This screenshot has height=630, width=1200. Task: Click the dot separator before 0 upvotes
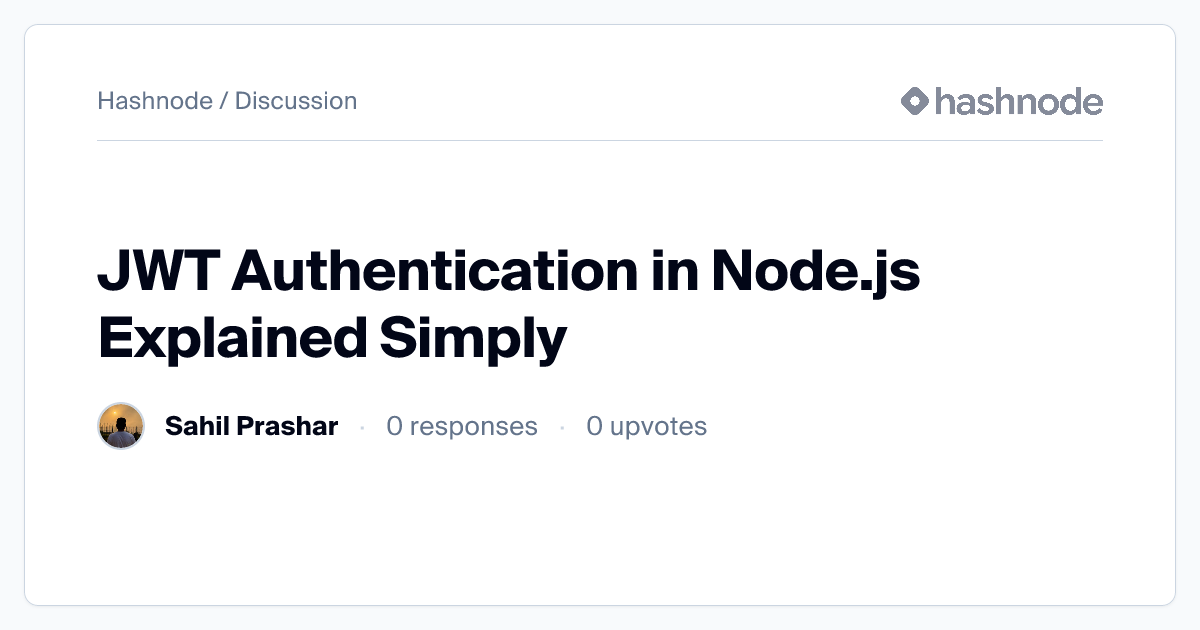pyautogui.click(x=562, y=427)
